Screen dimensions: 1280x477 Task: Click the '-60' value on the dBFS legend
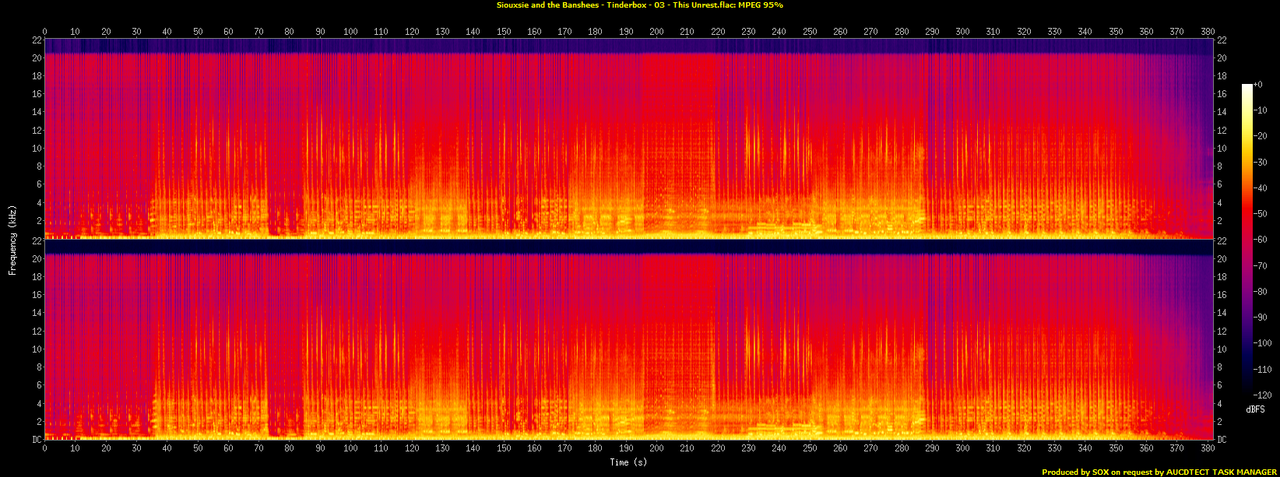[1260, 237]
